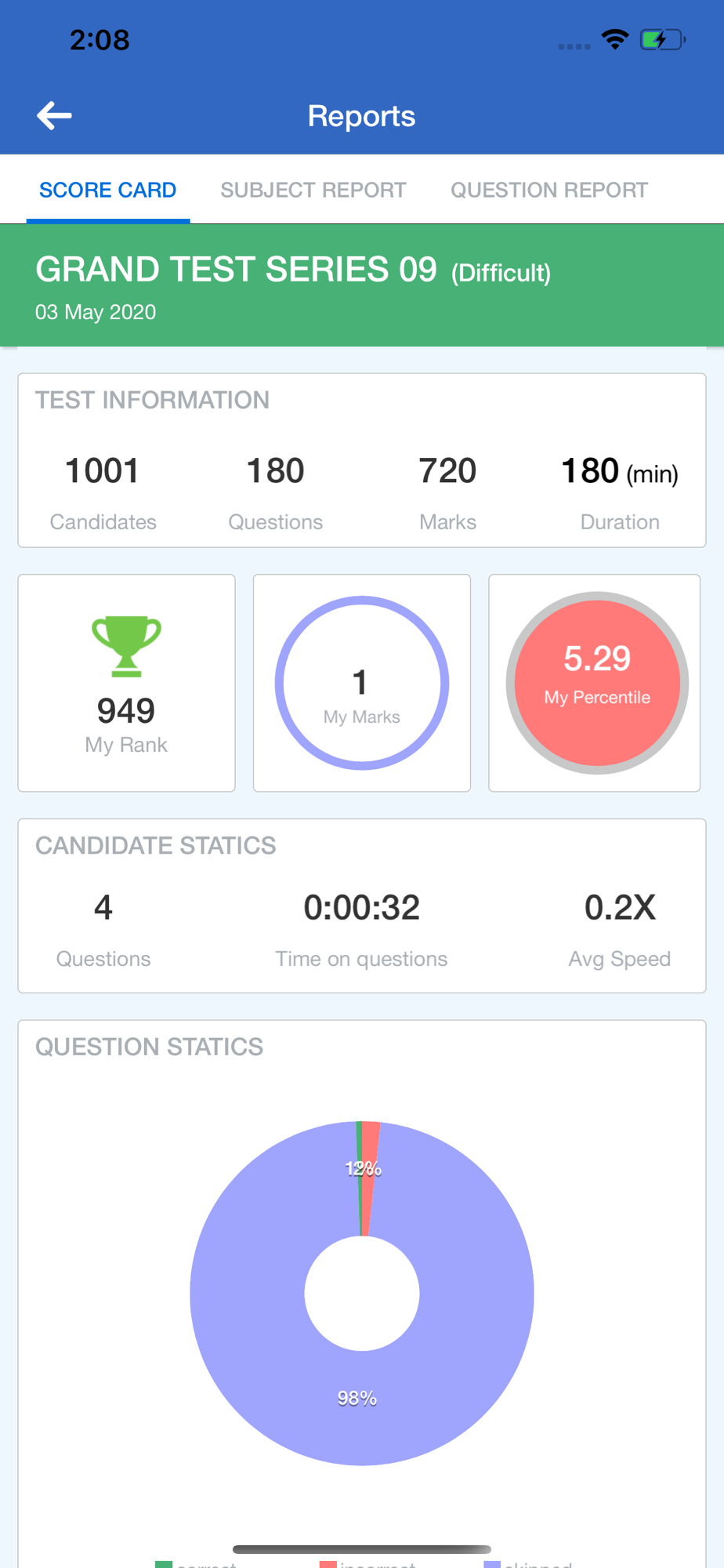Switch to Question Report tab
The height and width of the screenshot is (1568, 724).
point(549,190)
